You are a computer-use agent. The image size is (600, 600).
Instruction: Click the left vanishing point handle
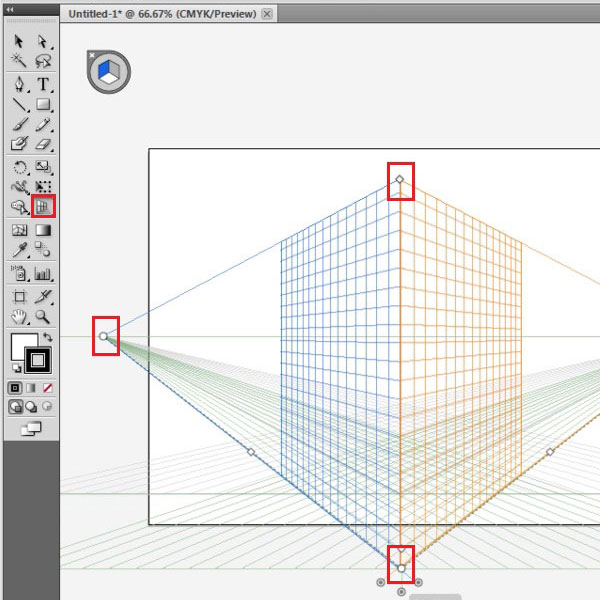103,336
